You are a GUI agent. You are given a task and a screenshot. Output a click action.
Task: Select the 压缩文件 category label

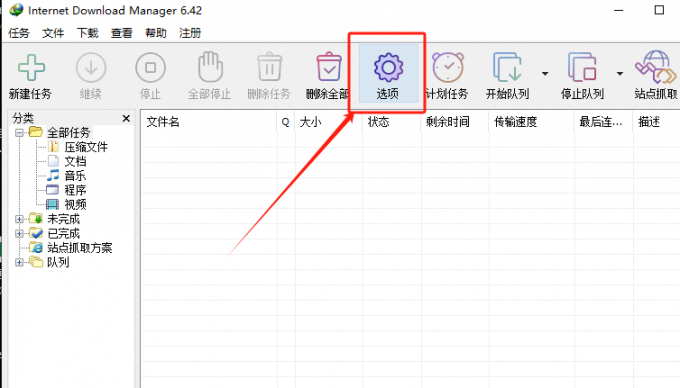tap(86, 147)
